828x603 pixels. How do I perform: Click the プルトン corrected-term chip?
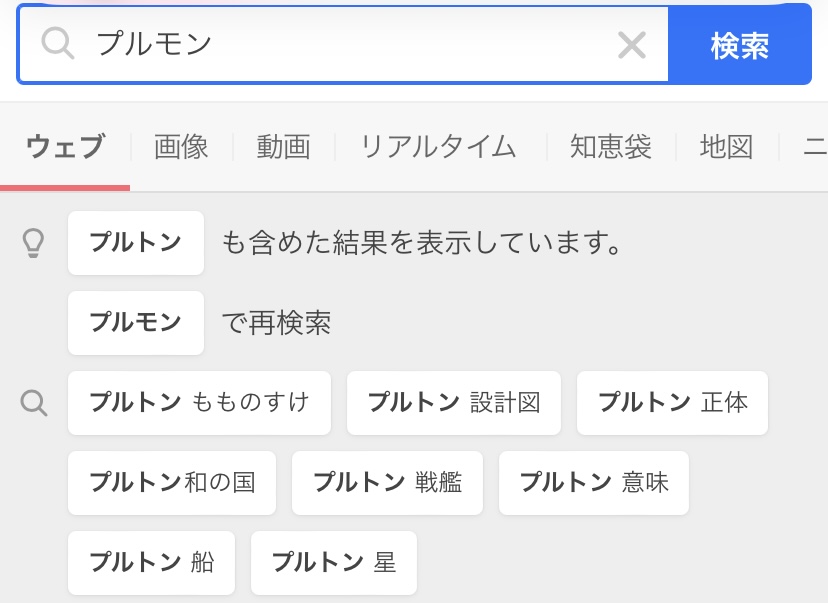click(x=136, y=243)
